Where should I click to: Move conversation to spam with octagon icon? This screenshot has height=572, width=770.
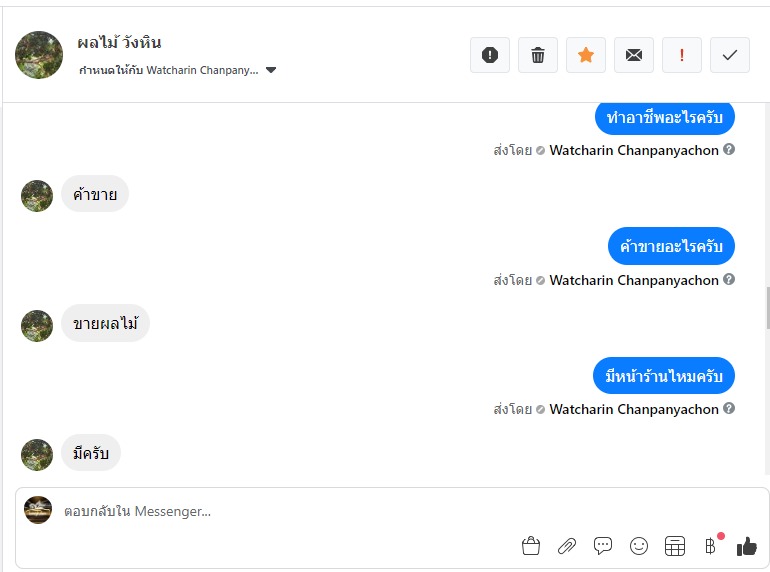pos(490,55)
